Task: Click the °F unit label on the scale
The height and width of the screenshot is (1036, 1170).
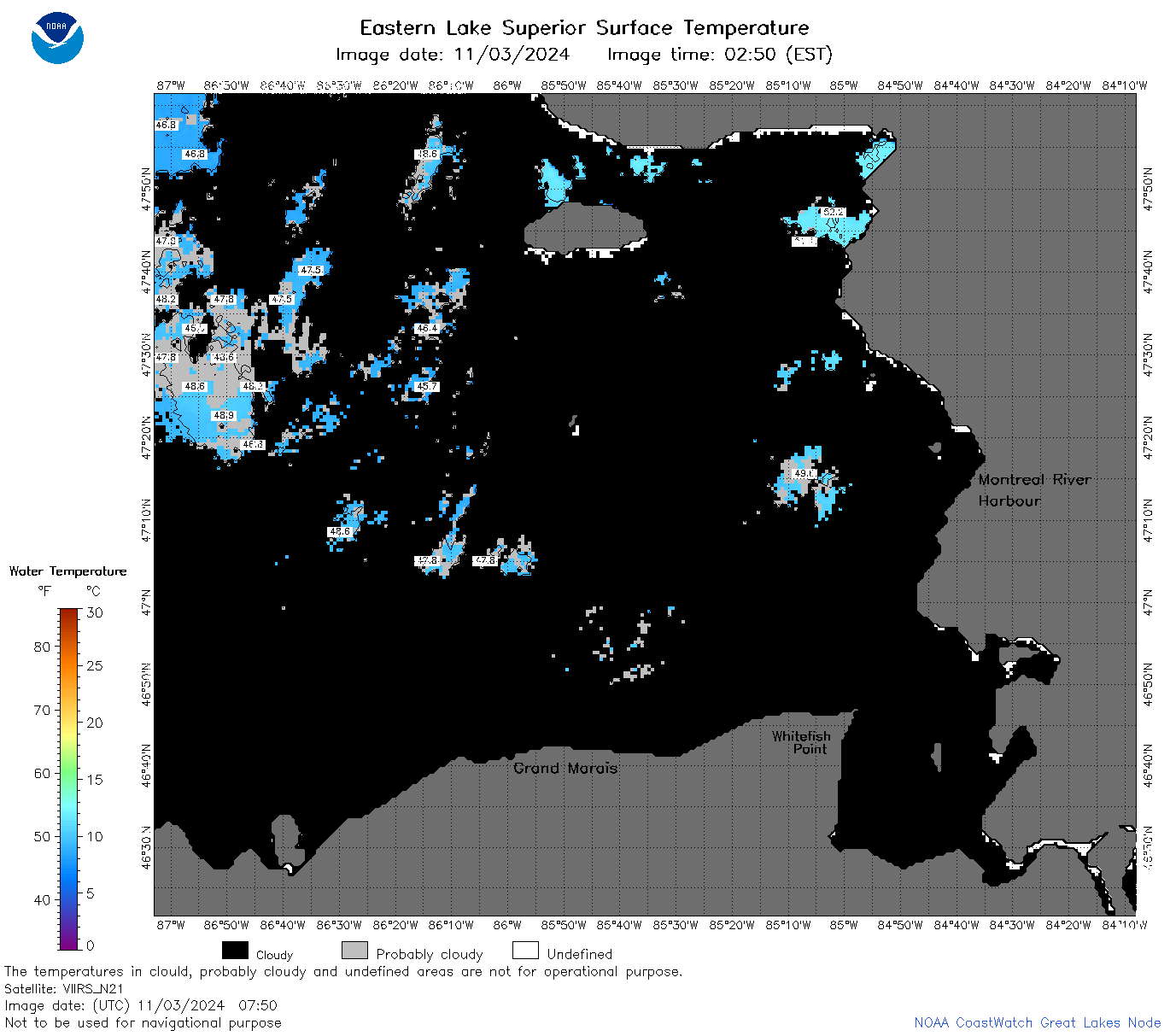Action: pyautogui.click(x=44, y=590)
